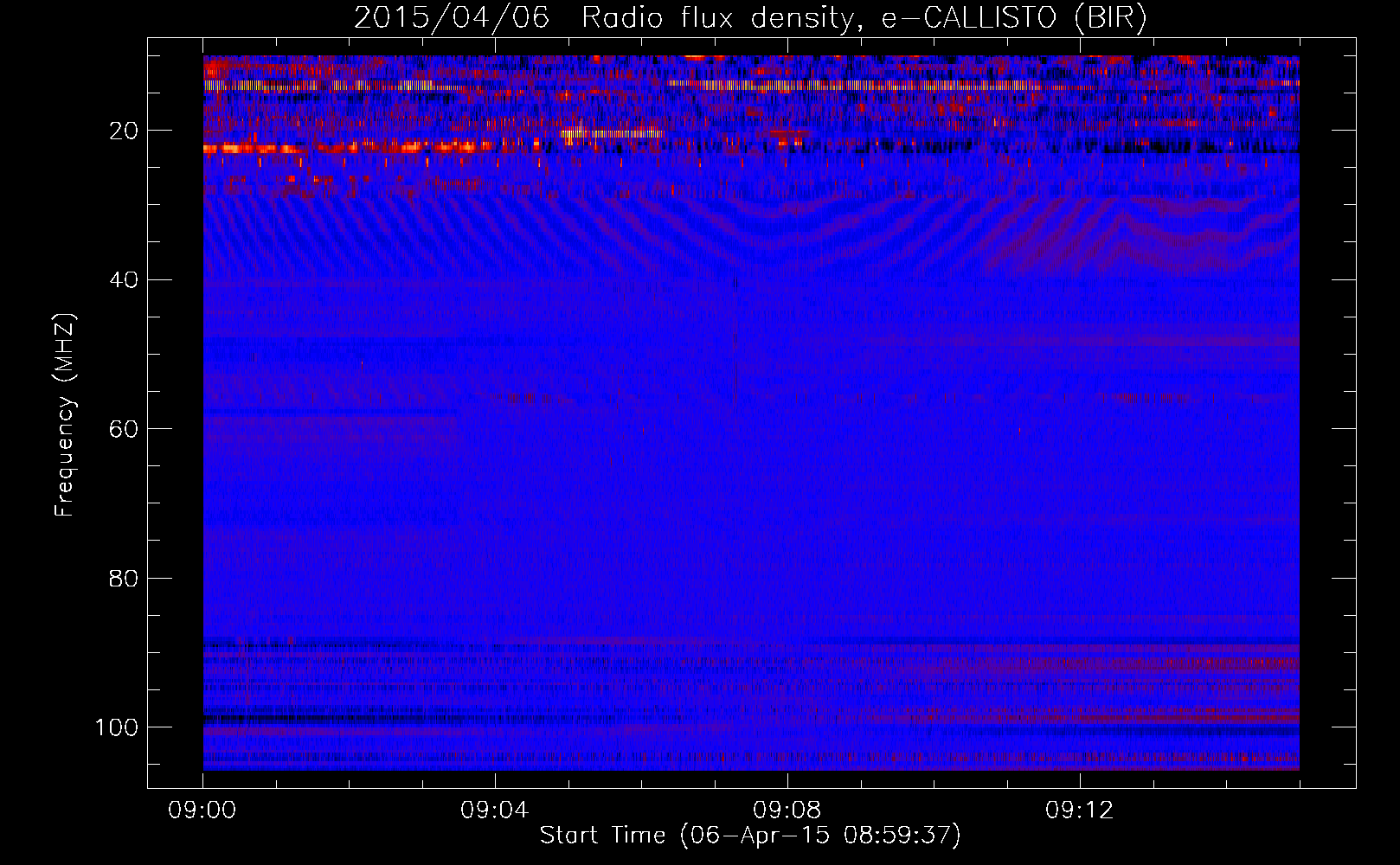
Task: Click the '60' frequency tick label
Action: coord(124,429)
